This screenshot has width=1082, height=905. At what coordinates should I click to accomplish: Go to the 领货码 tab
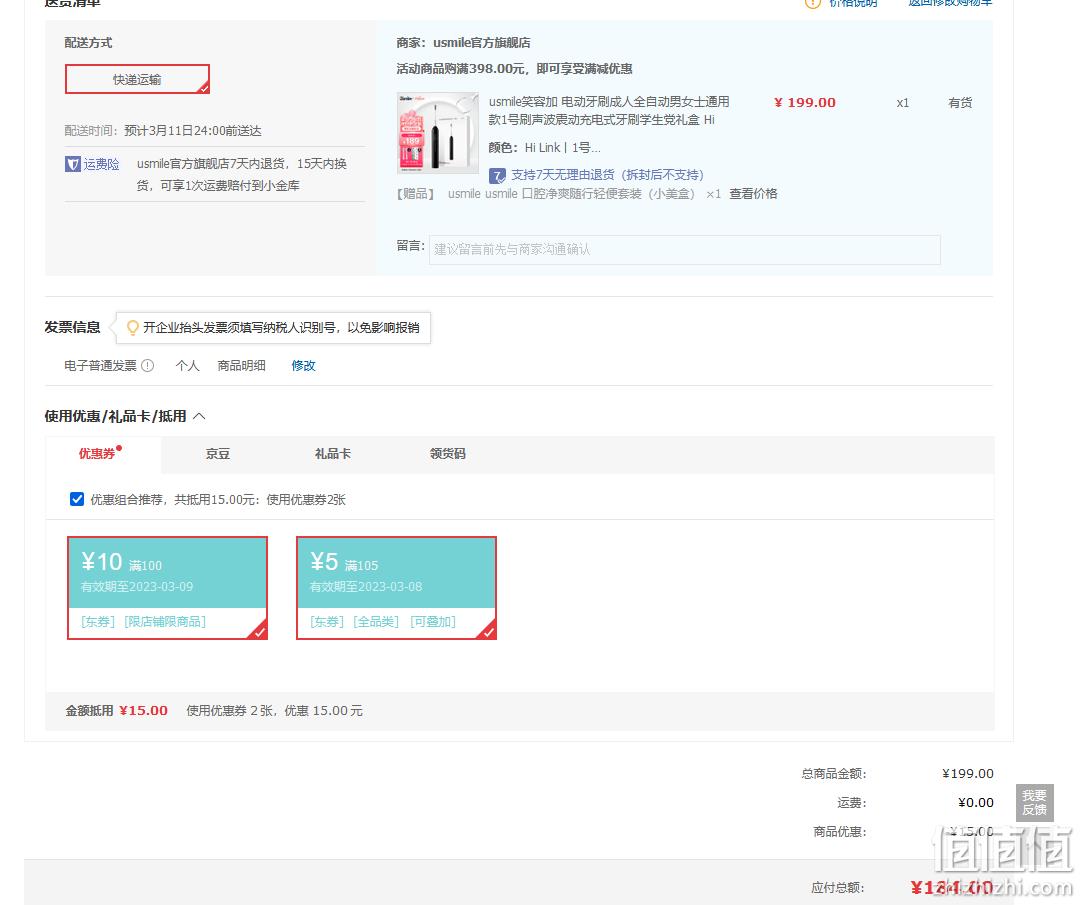pos(448,454)
